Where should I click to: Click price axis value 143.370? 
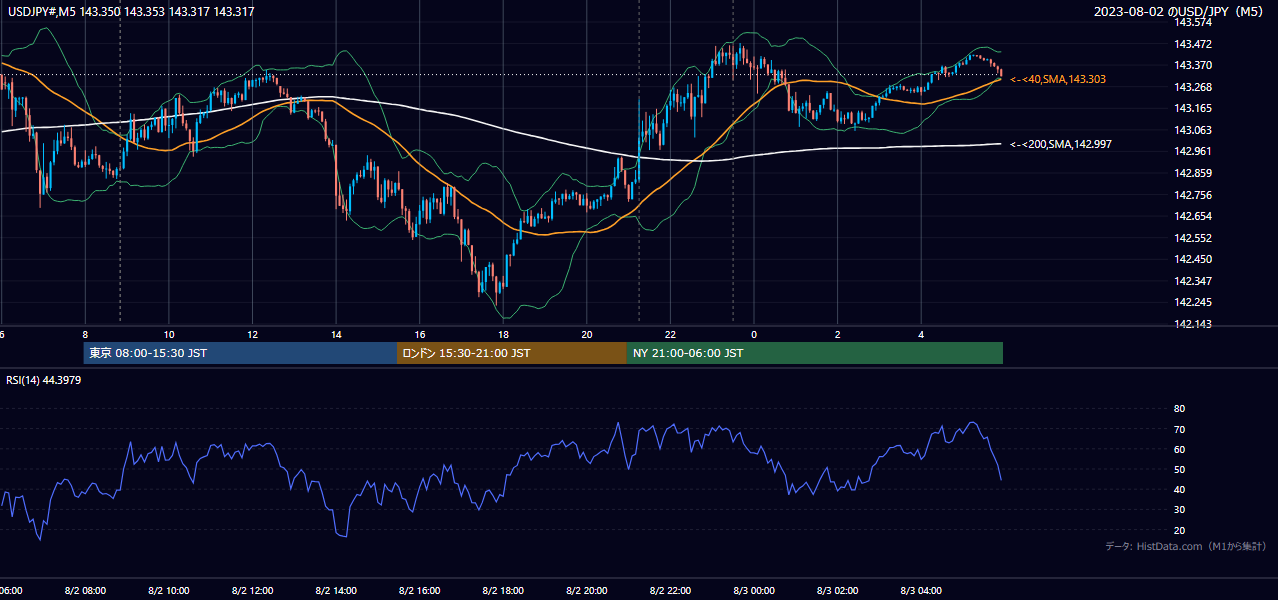pyautogui.click(x=1193, y=65)
